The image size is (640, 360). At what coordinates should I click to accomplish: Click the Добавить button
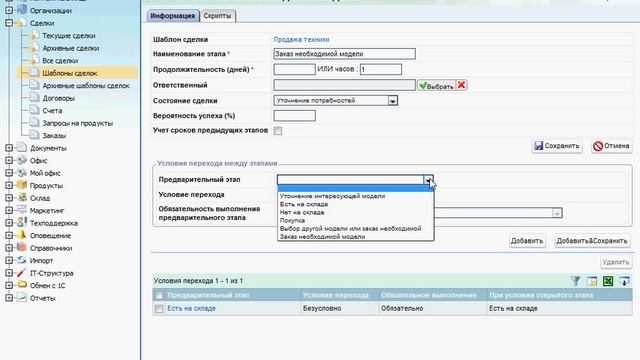527,241
